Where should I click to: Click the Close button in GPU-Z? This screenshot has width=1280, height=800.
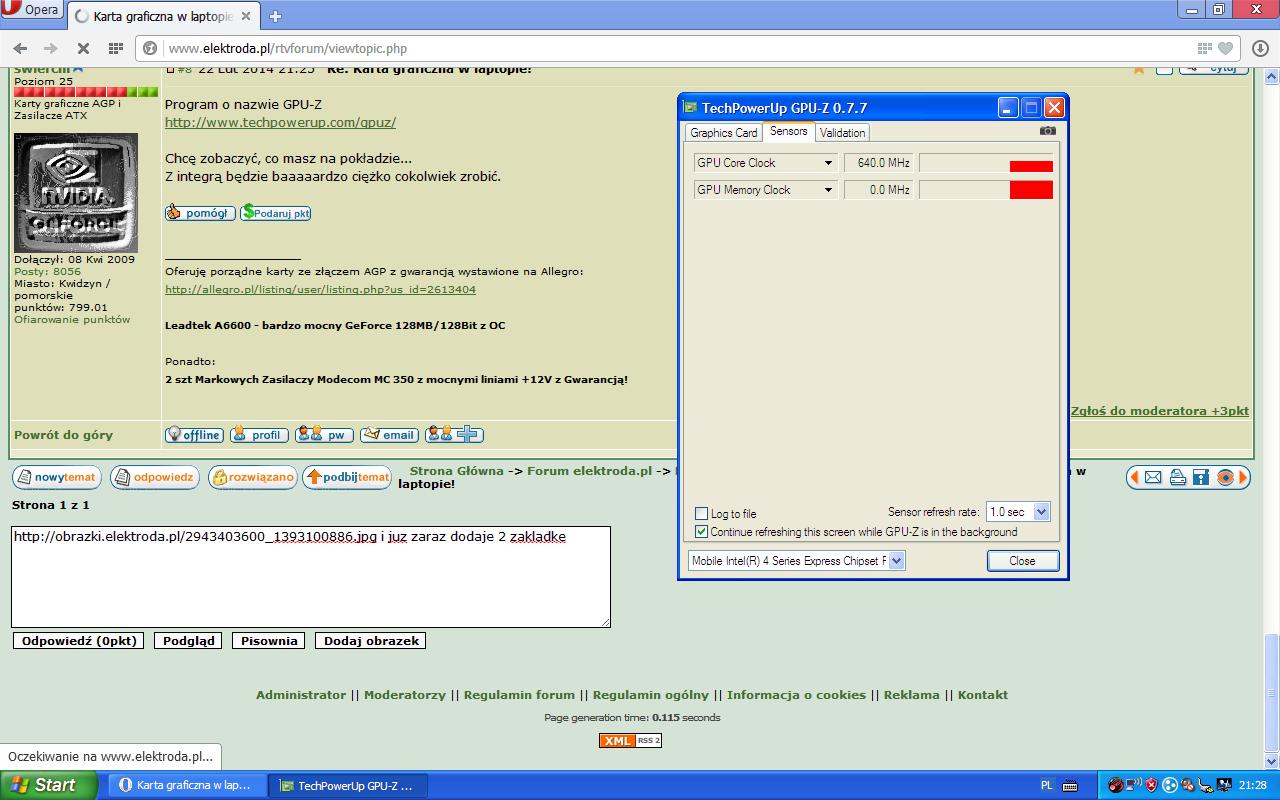[x=1022, y=561]
